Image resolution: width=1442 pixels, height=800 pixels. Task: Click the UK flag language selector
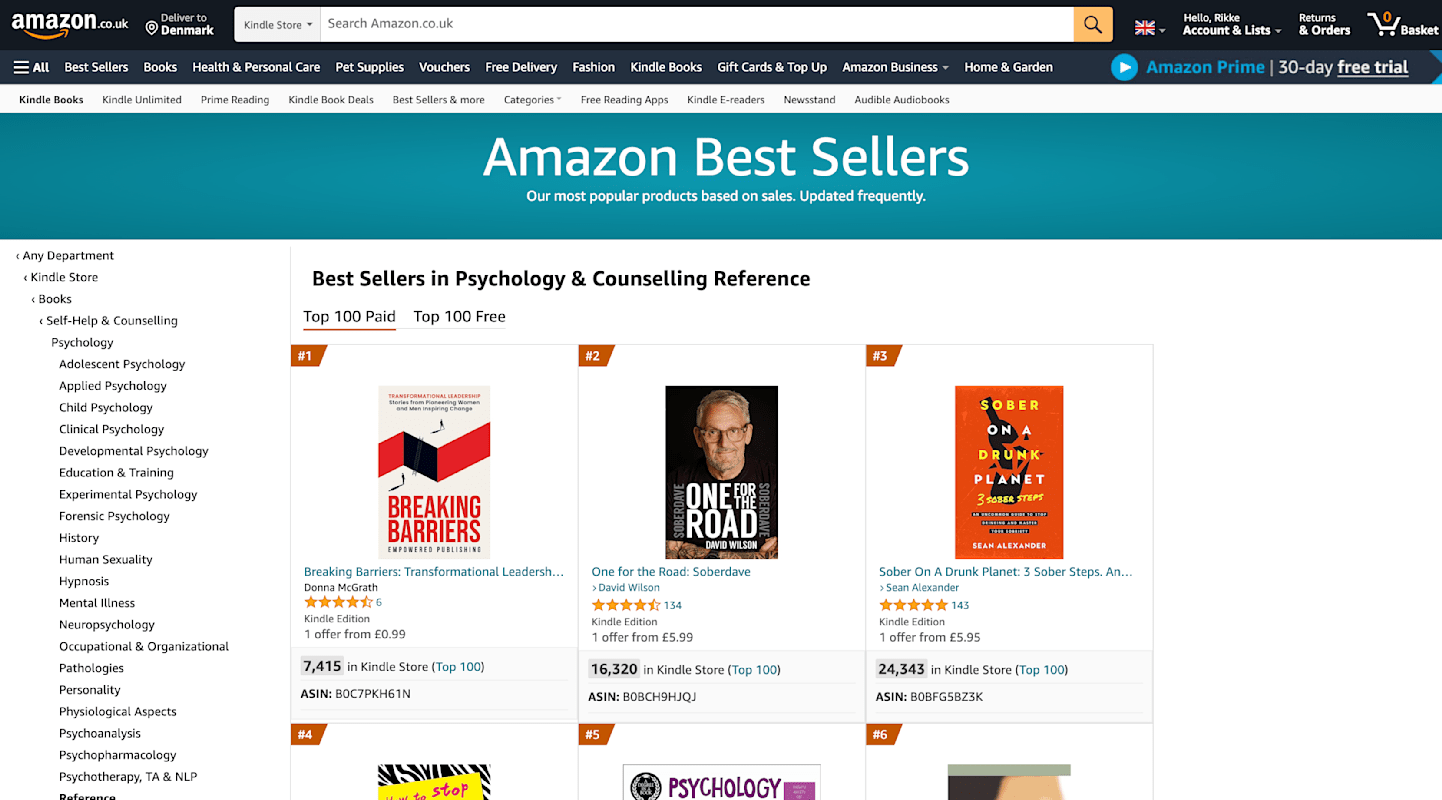click(1149, 28)
